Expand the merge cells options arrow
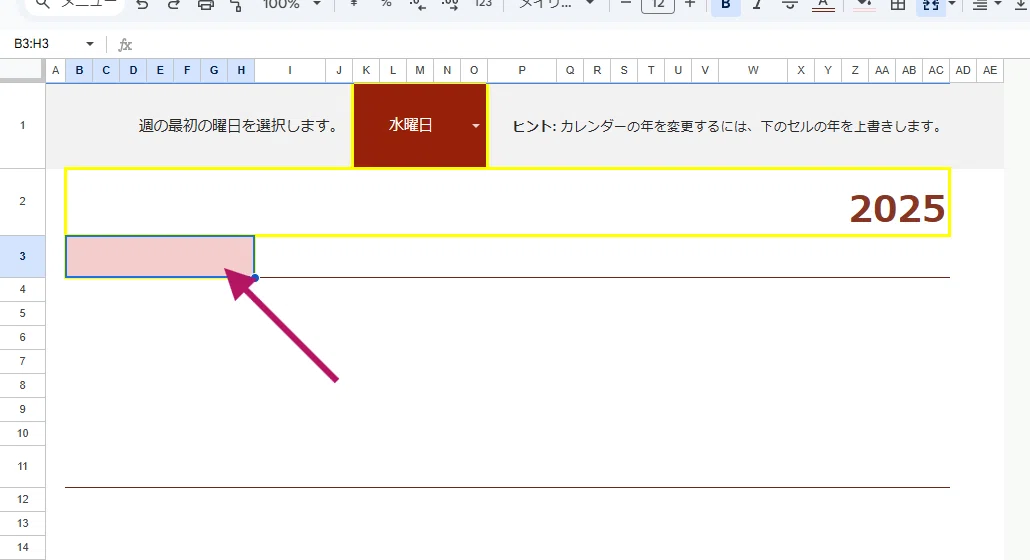 [x=952, y=5]
